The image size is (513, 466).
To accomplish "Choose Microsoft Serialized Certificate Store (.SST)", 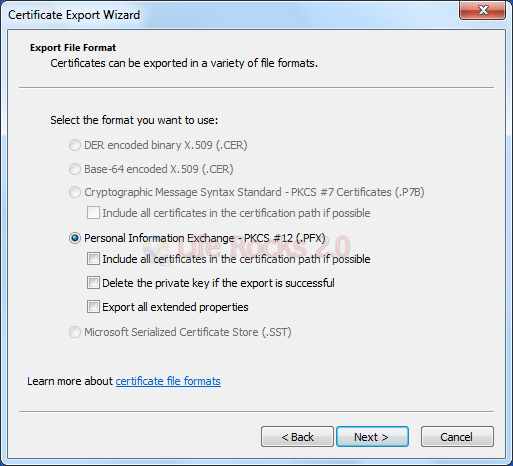I will pyautogui.click(x=75, y=332).
